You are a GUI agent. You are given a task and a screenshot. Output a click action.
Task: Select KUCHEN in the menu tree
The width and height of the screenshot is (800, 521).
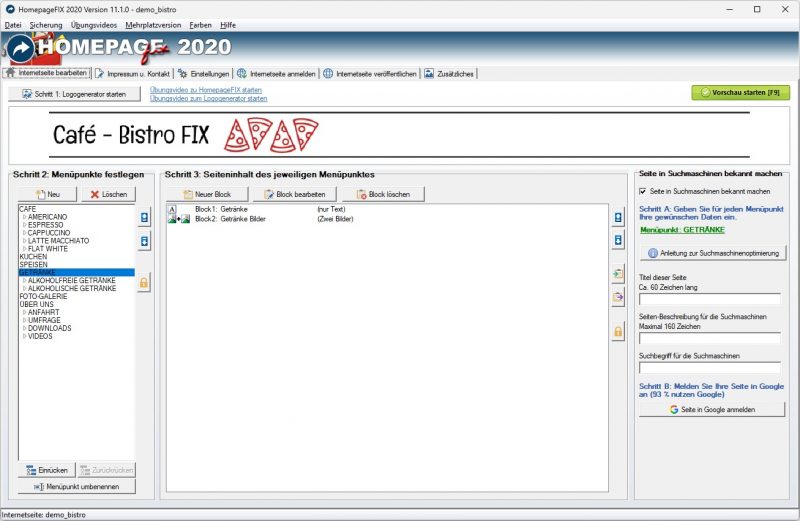pos(33,257)
